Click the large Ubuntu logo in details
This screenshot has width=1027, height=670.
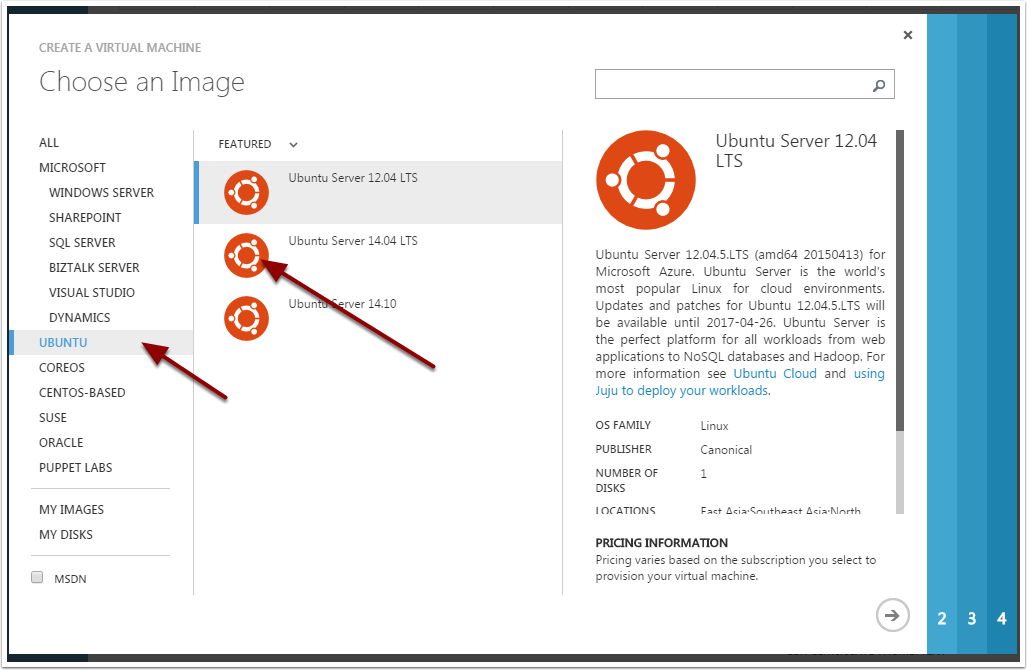click(645, 181)
